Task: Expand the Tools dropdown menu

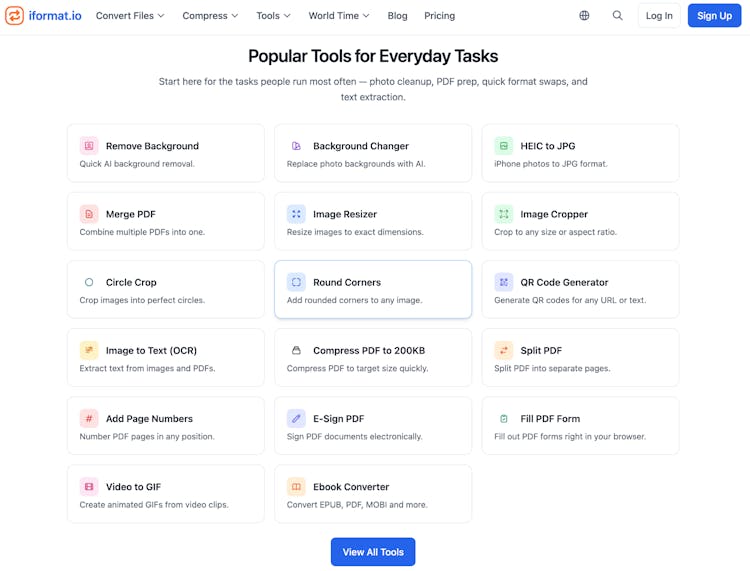Action: (x=273, y=16)
